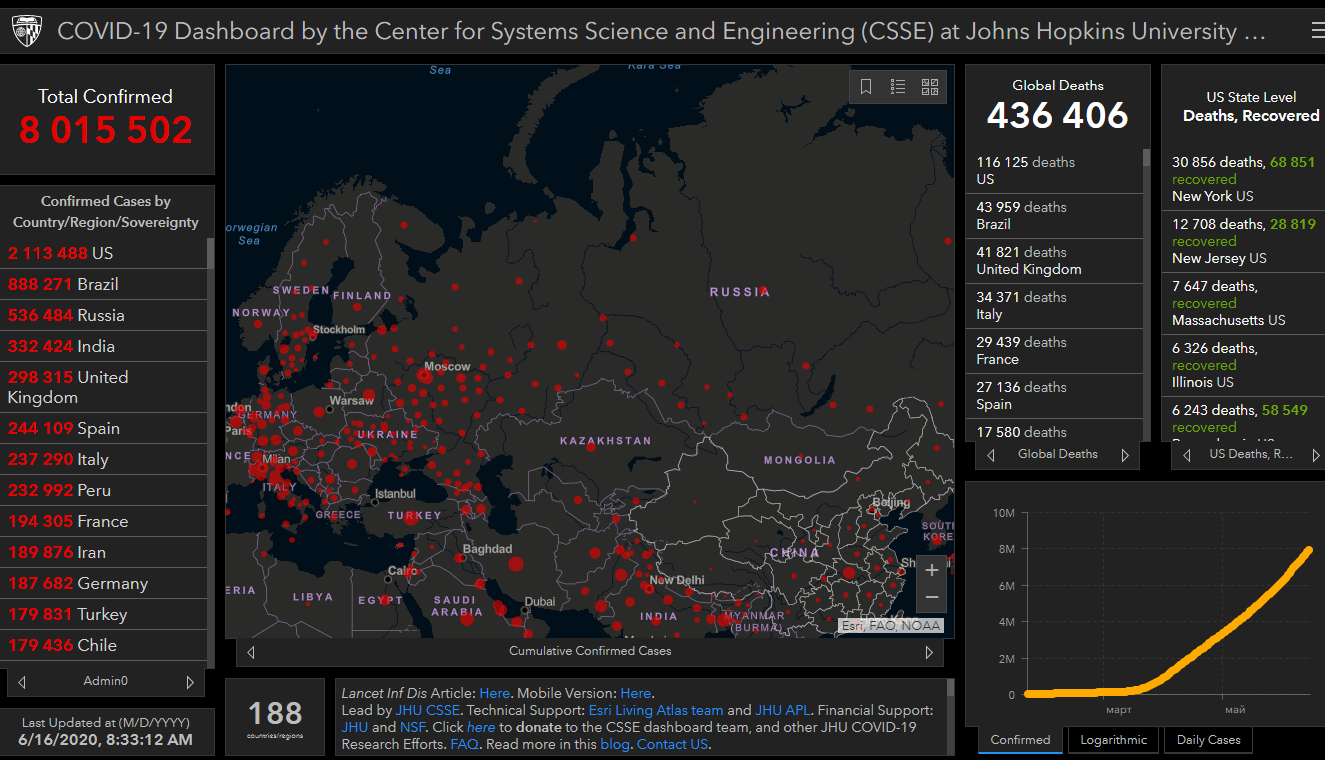The height and width of the screenshot is (760, 1325).
Task: Click right arrow beside Global Deaths
Action: 1125,455
